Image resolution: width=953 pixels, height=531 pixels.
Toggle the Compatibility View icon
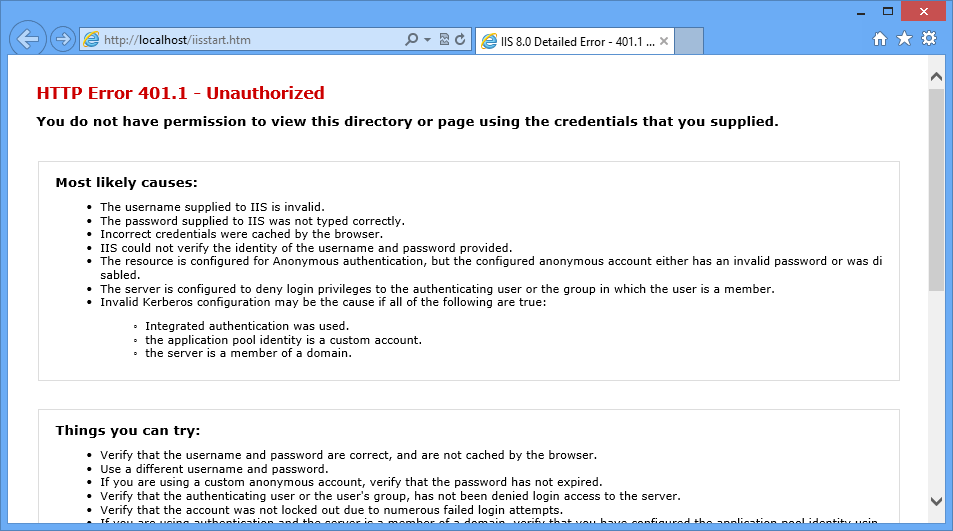click(444, 40)
